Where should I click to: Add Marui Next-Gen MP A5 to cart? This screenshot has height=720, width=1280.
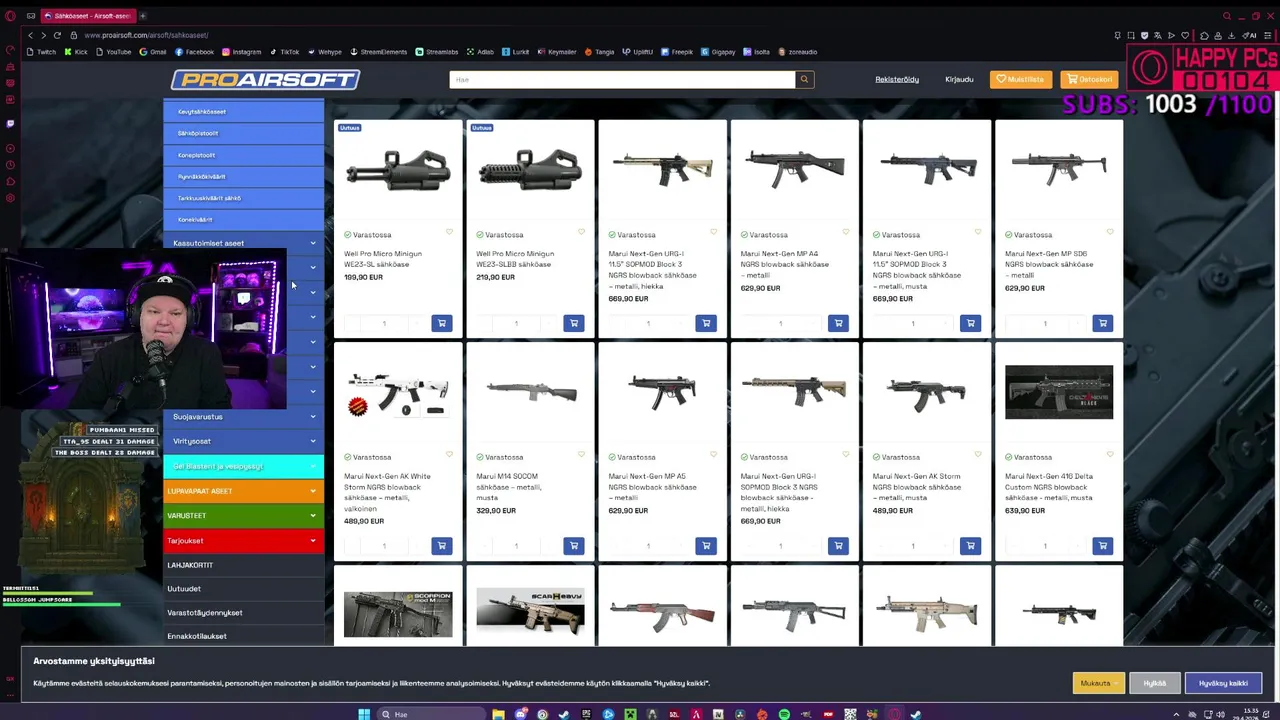pyautogui.click(x=706, y=545)
